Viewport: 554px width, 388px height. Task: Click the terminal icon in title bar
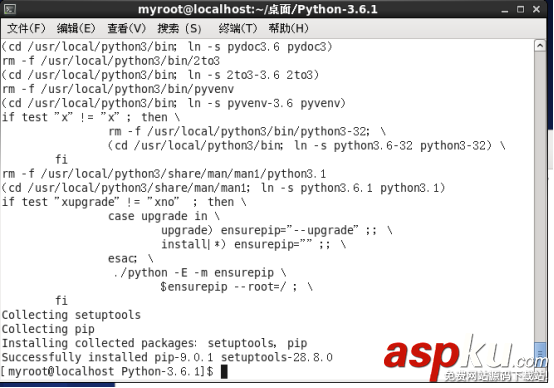pos(10,9)
